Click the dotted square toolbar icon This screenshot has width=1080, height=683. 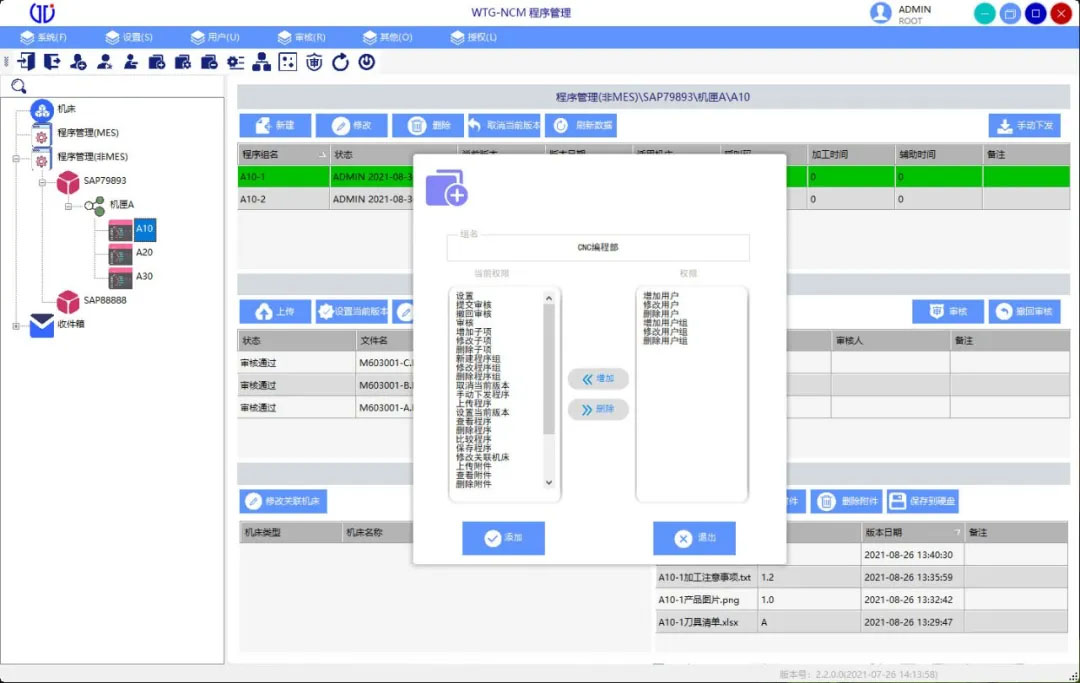tap(288, 62)
